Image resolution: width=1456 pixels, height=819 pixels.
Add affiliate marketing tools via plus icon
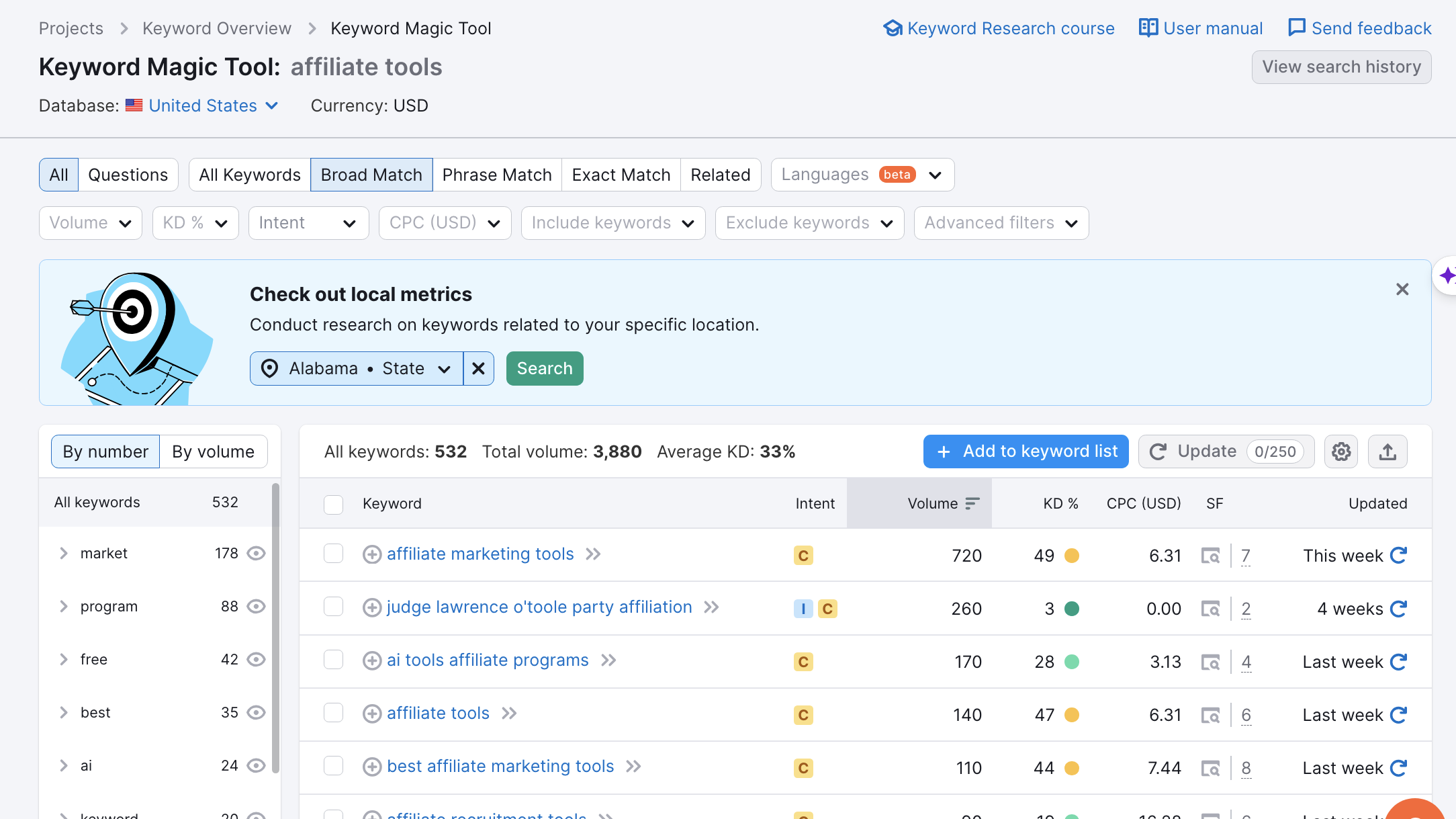click(x=372, y=554)
